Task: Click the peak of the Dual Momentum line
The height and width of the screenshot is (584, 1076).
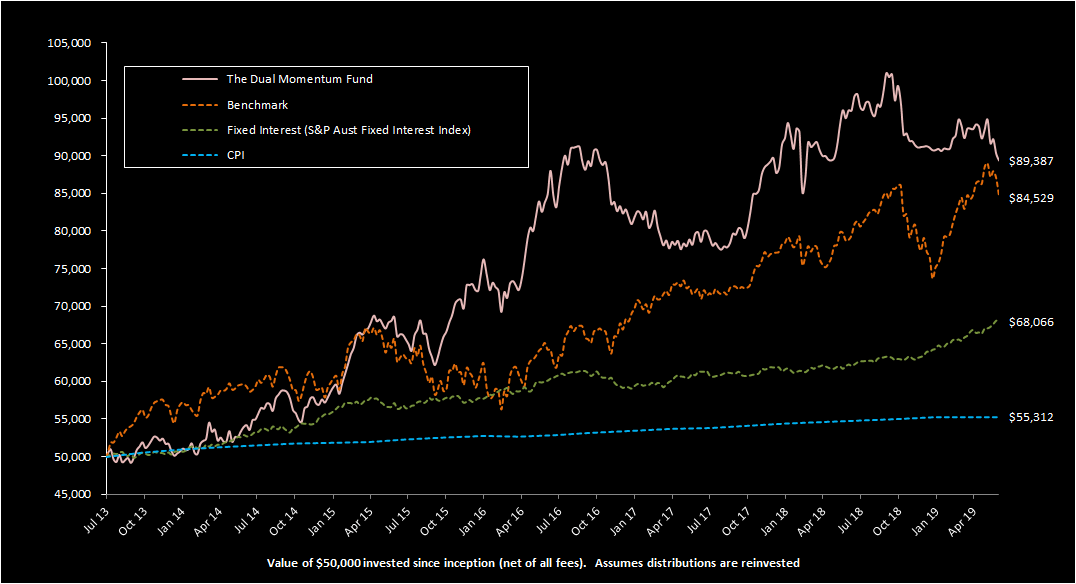Action: 885,73
